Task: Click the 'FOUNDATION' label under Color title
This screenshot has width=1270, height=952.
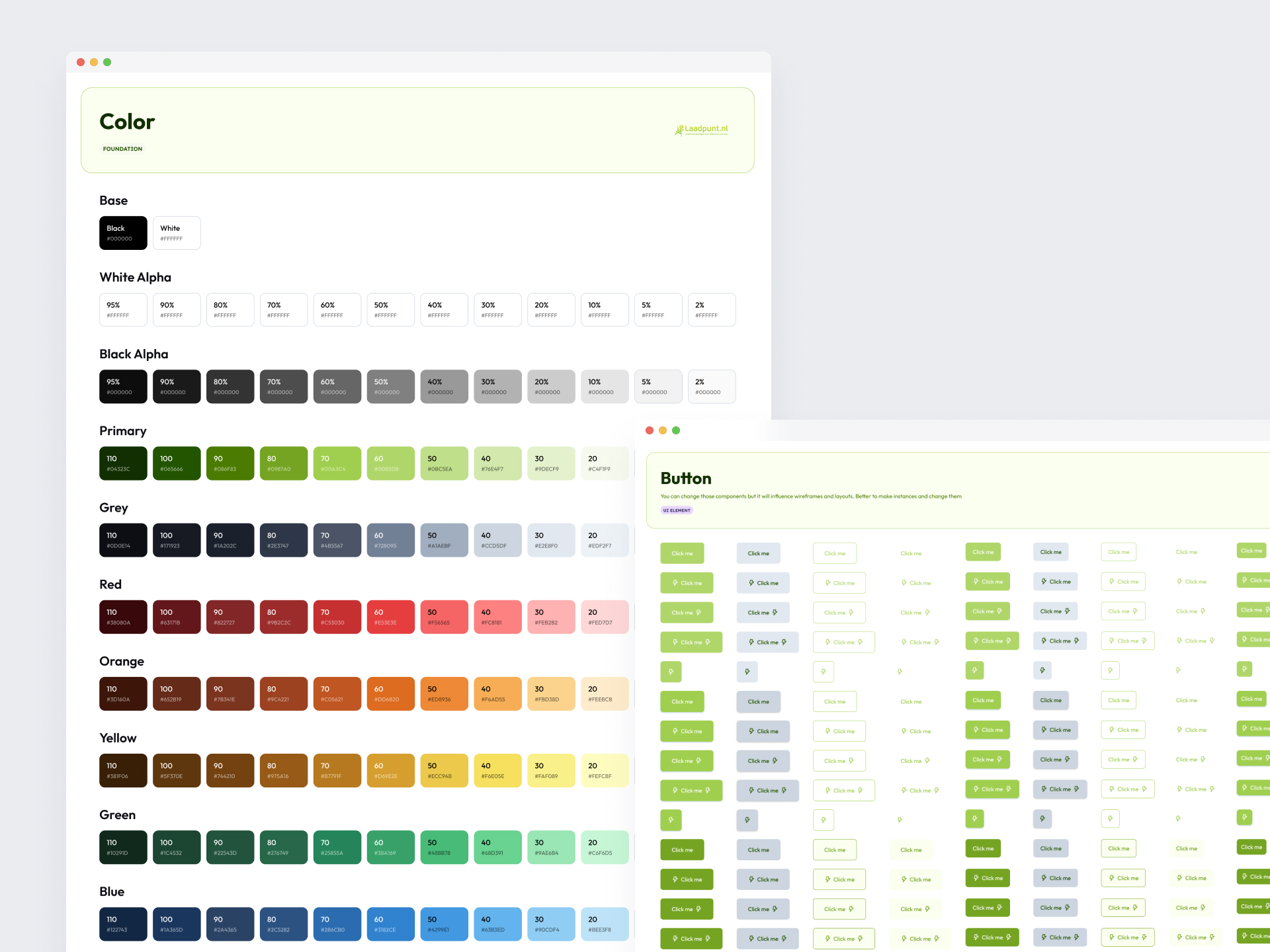Action: point(122,149)
